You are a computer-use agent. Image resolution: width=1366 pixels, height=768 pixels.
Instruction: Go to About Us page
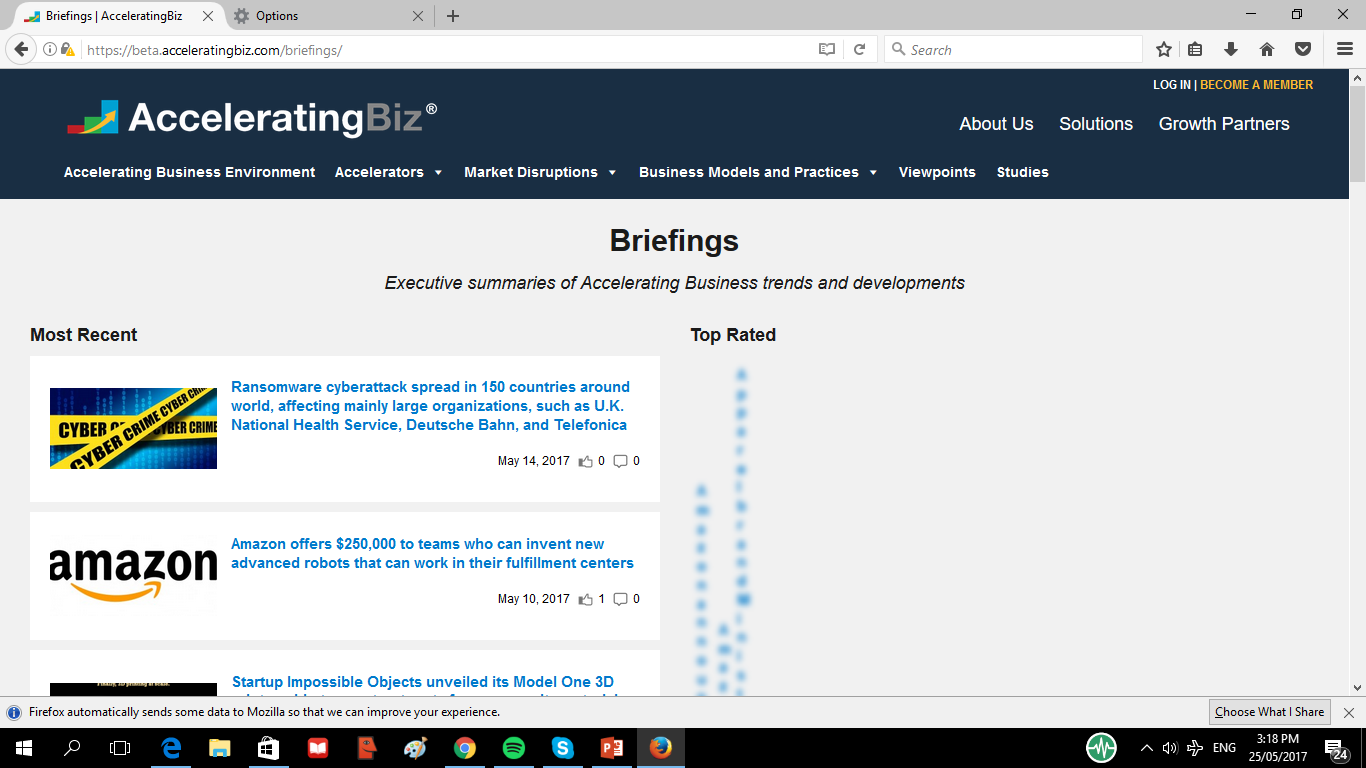point(996,124)
